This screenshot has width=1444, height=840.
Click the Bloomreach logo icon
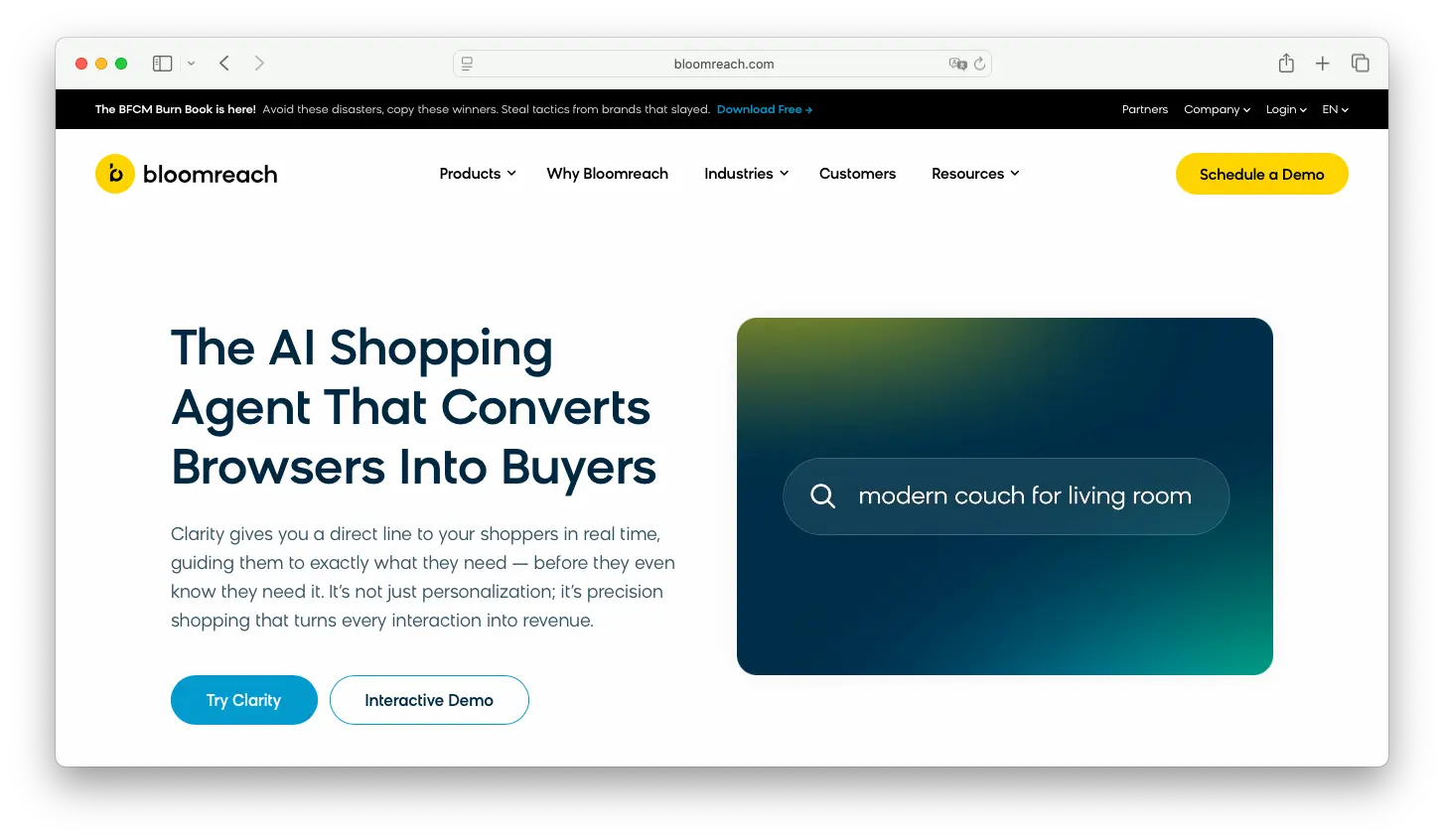tap(115, 174)
